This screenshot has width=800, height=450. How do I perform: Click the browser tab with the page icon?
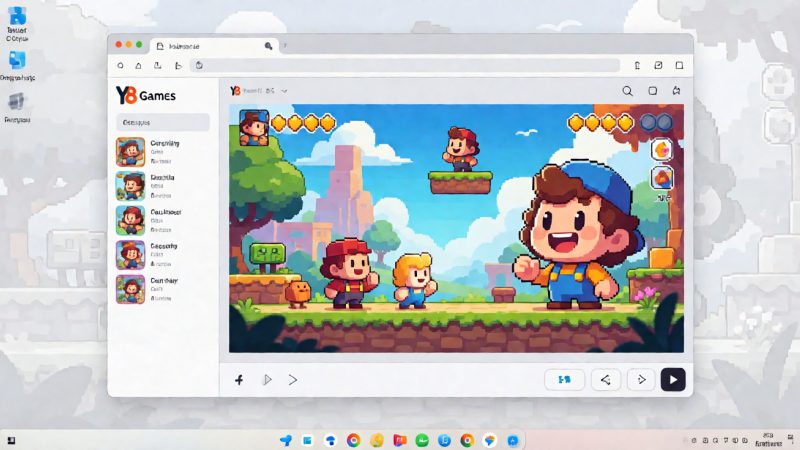pyautogui.click(x=215, y=46)
